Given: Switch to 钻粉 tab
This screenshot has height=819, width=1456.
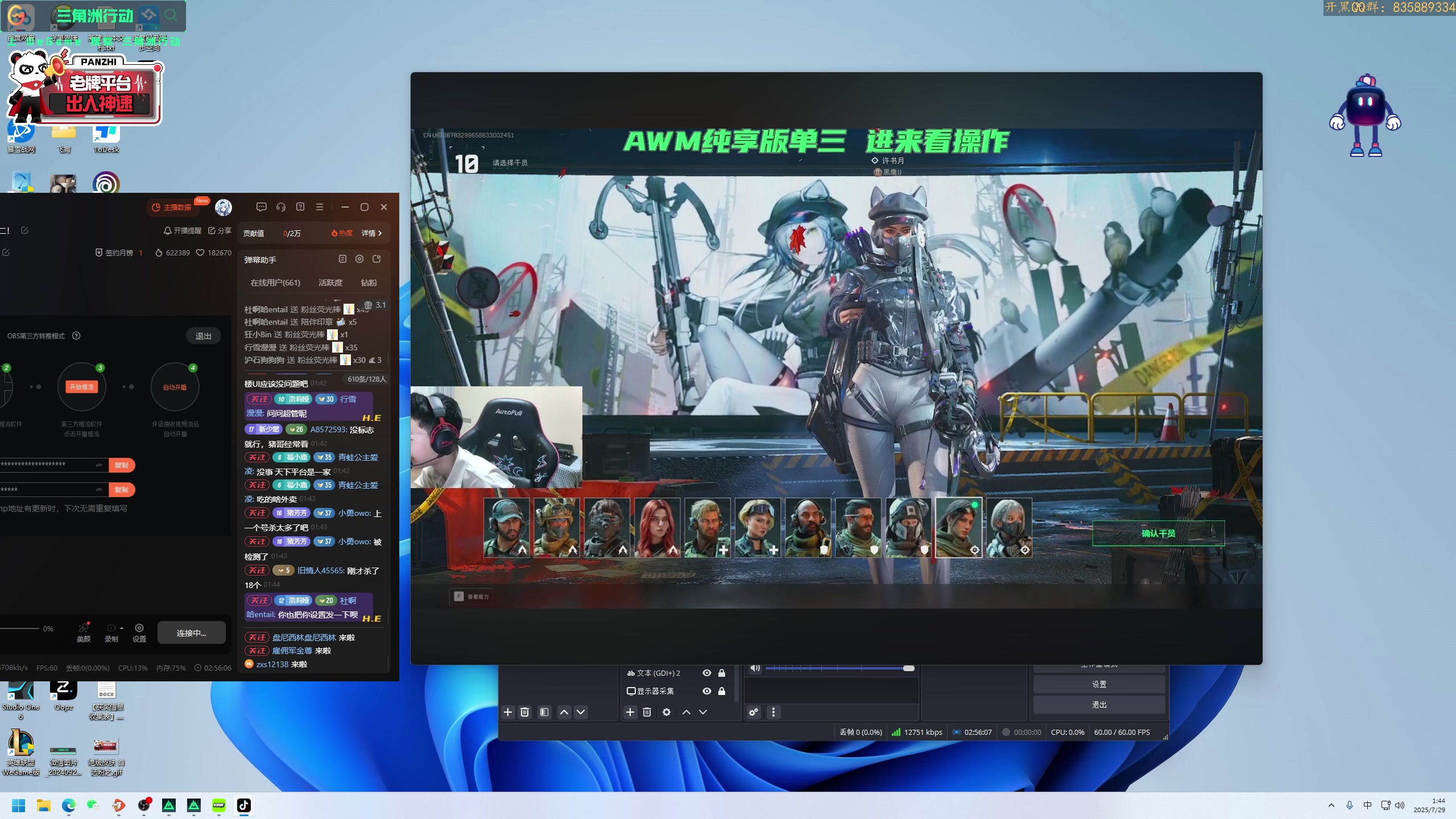Looking at the screenshot, I should click(x=369, y=283).
